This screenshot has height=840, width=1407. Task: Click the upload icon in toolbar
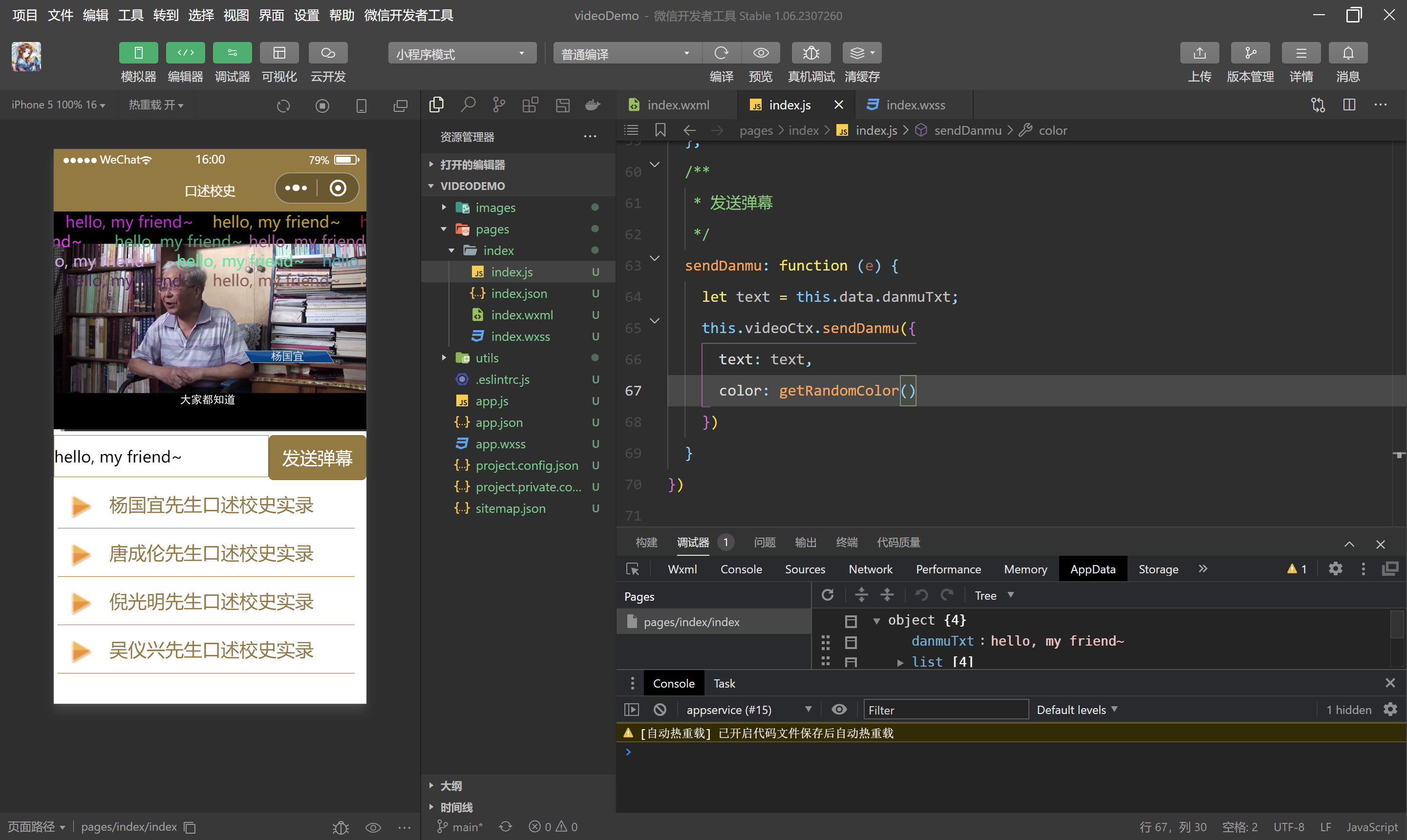click(x=1199, y=53)
